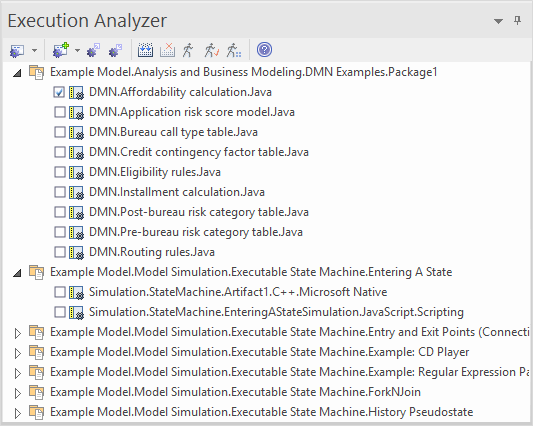This screenshot has width=533, height=426.
Task: Click the Help question mark icon
Action: click(264, 50)
